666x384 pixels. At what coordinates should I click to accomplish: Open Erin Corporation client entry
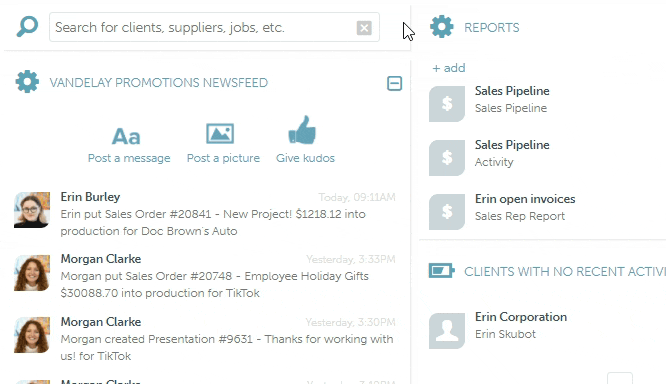(521, 325)
